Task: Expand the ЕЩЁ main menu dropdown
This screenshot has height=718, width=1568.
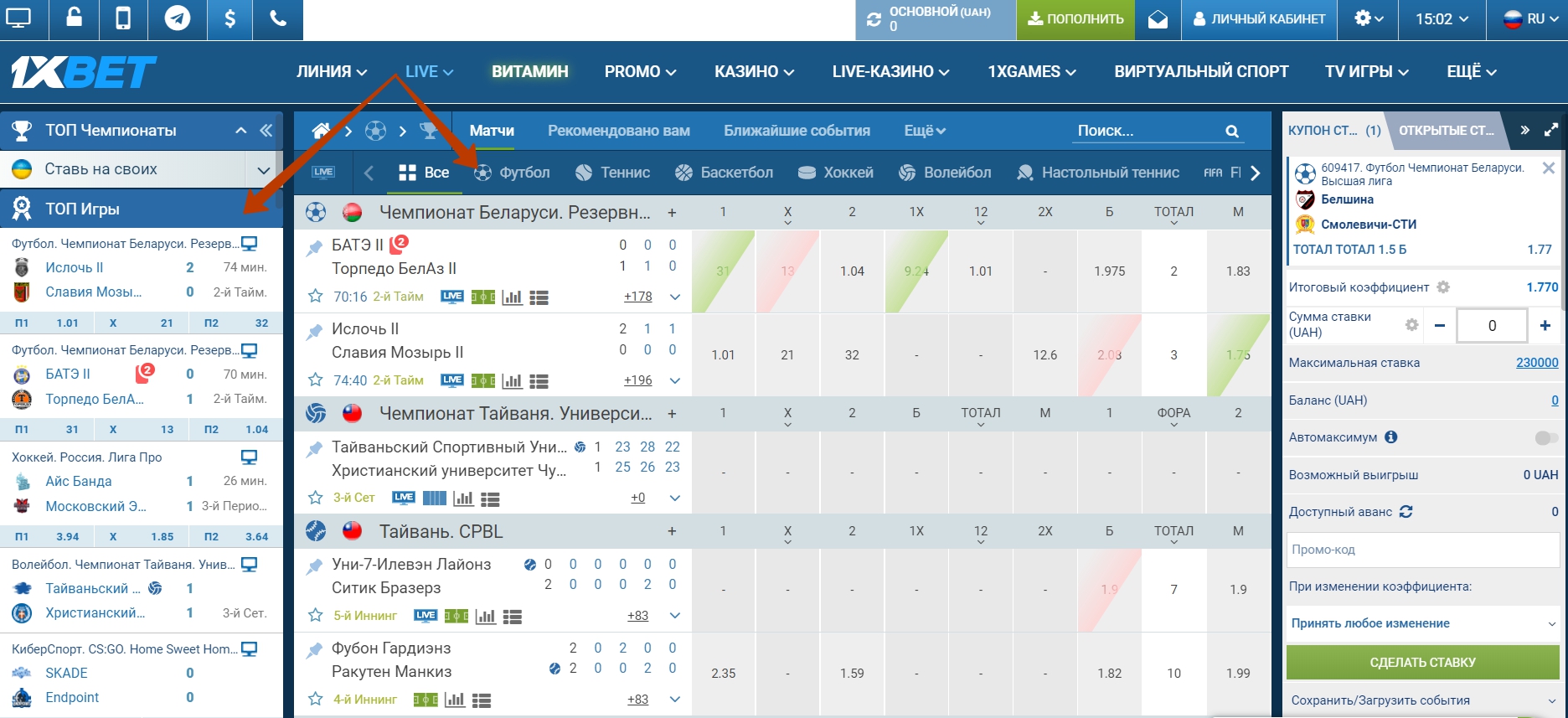Action: (1472, 72)
